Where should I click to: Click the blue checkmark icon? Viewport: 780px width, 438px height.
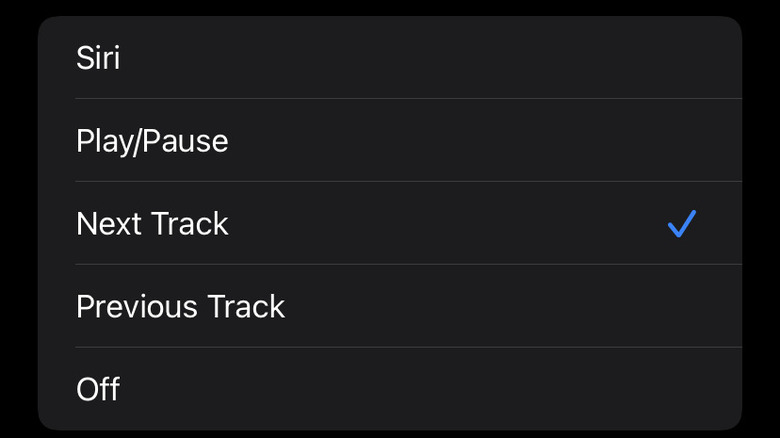pos(681,224)
